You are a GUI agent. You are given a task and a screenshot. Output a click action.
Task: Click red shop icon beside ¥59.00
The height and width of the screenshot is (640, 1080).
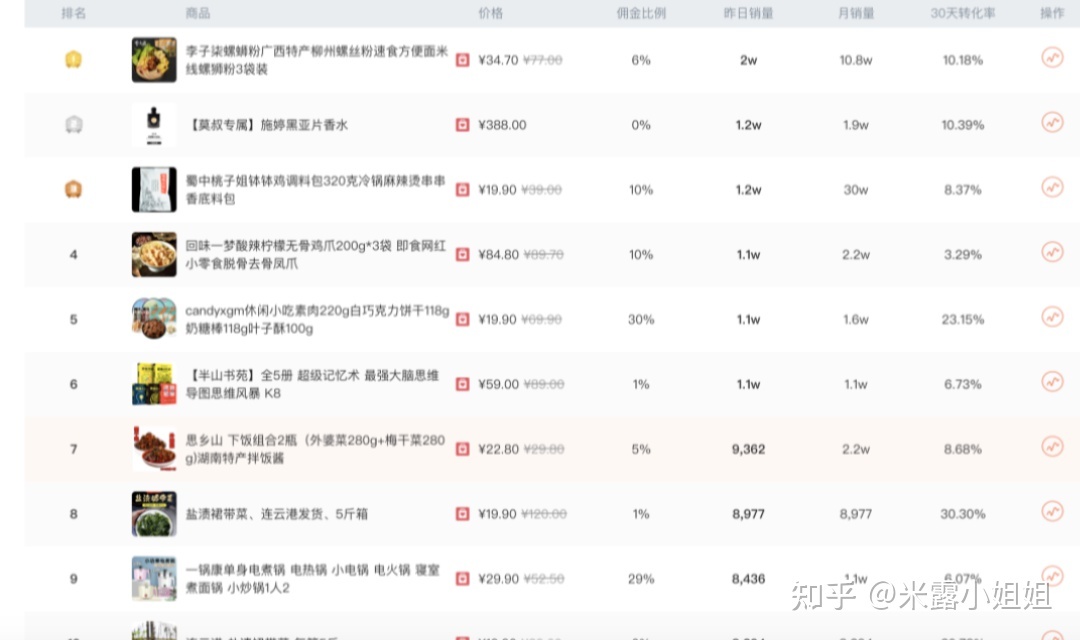463,384
